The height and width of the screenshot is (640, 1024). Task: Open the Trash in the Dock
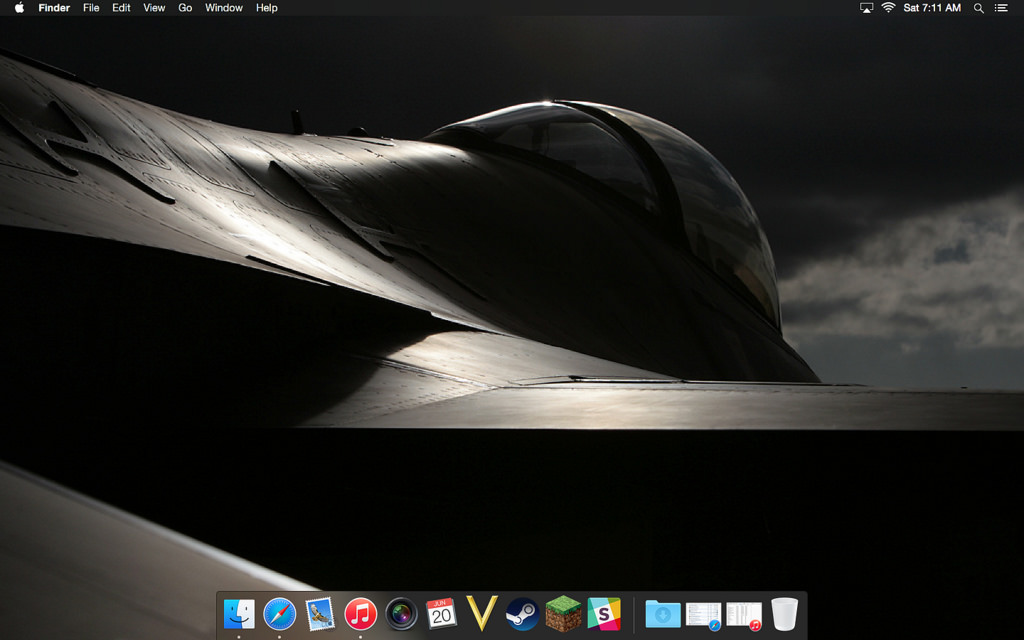click(785, 613)
